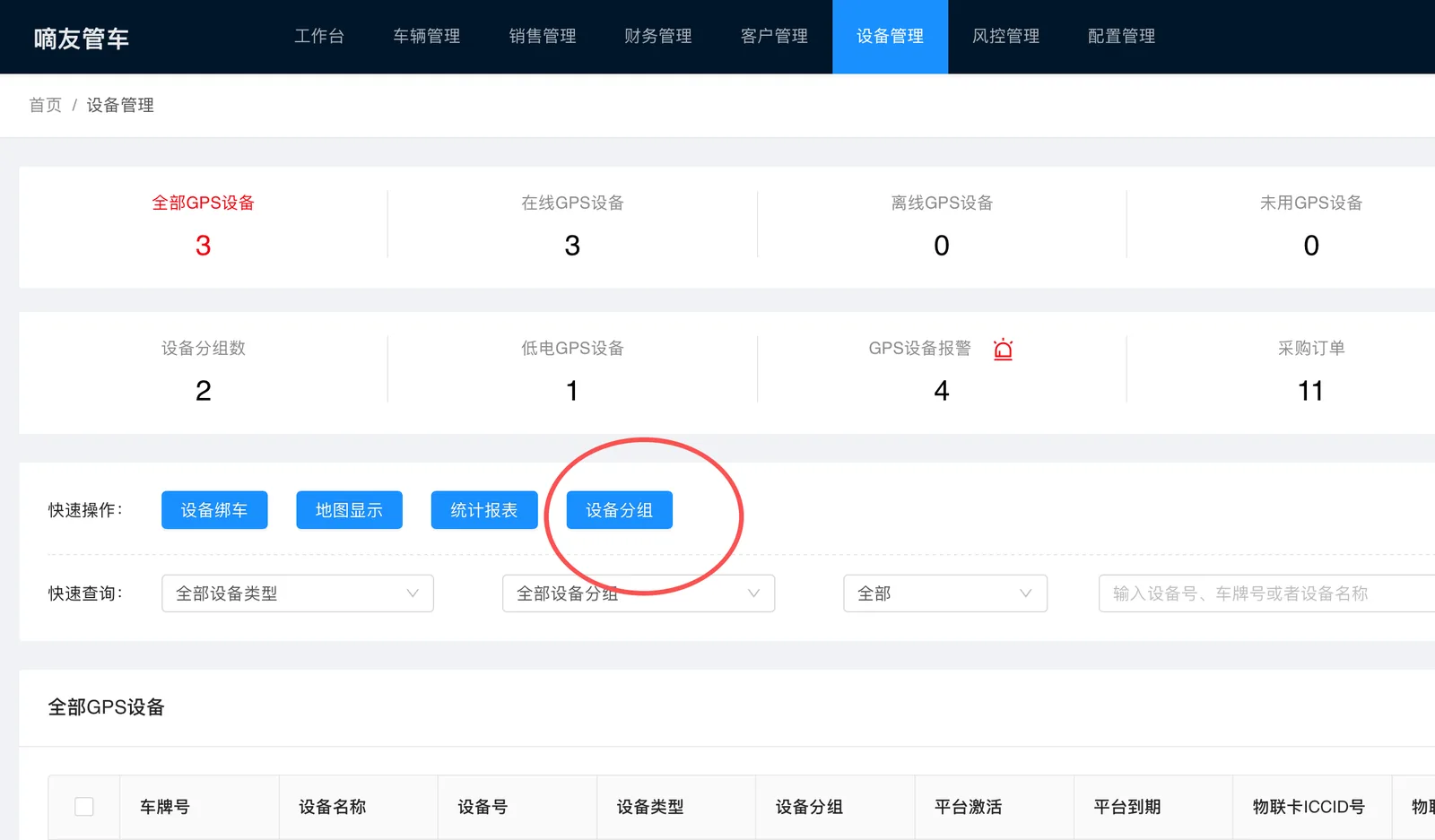Open the 采购订单 stat card
Screen dimensions: 1435x840
(1281, 372)
